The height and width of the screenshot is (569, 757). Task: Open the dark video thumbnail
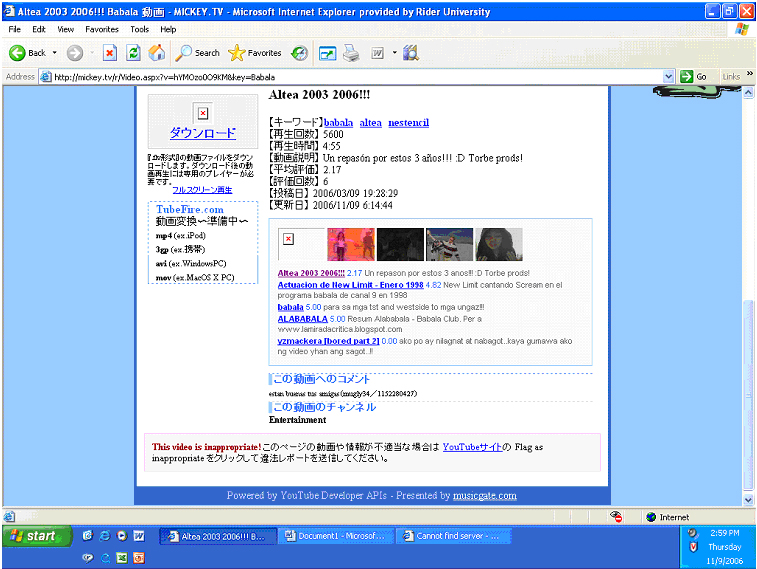point(400,244)
